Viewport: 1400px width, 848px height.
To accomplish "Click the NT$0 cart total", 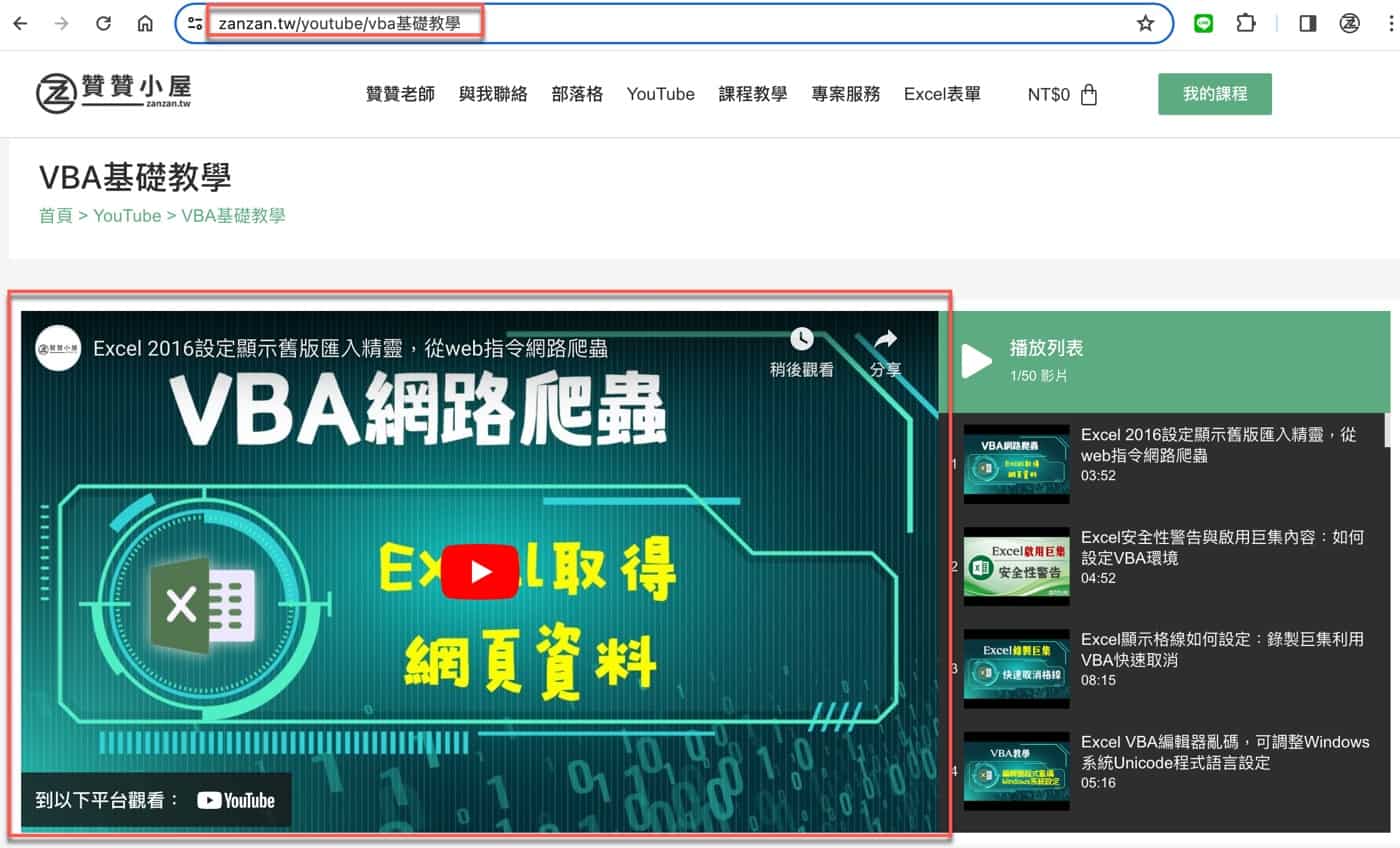I will coord(1048,95).
